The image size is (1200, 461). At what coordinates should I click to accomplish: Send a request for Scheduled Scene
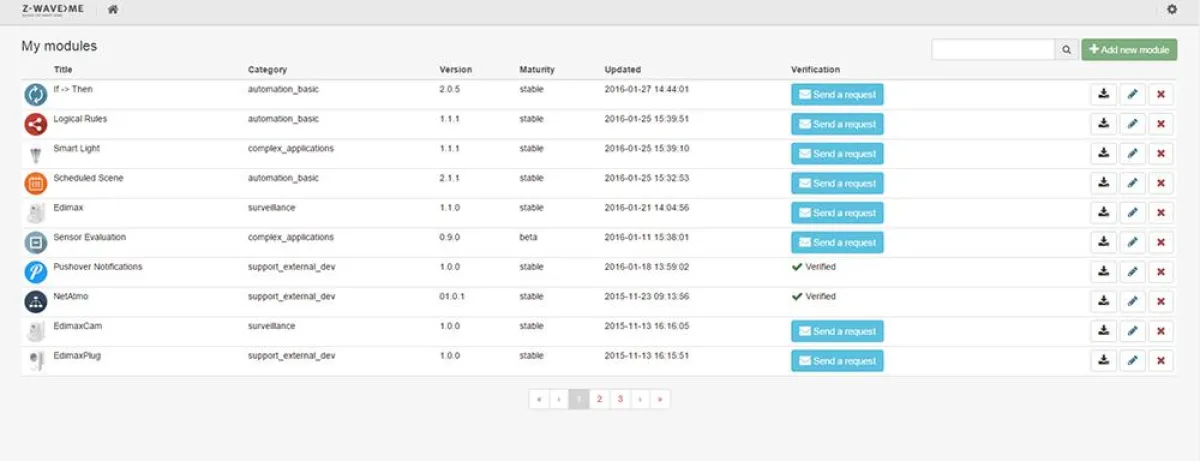click(837, 183)
